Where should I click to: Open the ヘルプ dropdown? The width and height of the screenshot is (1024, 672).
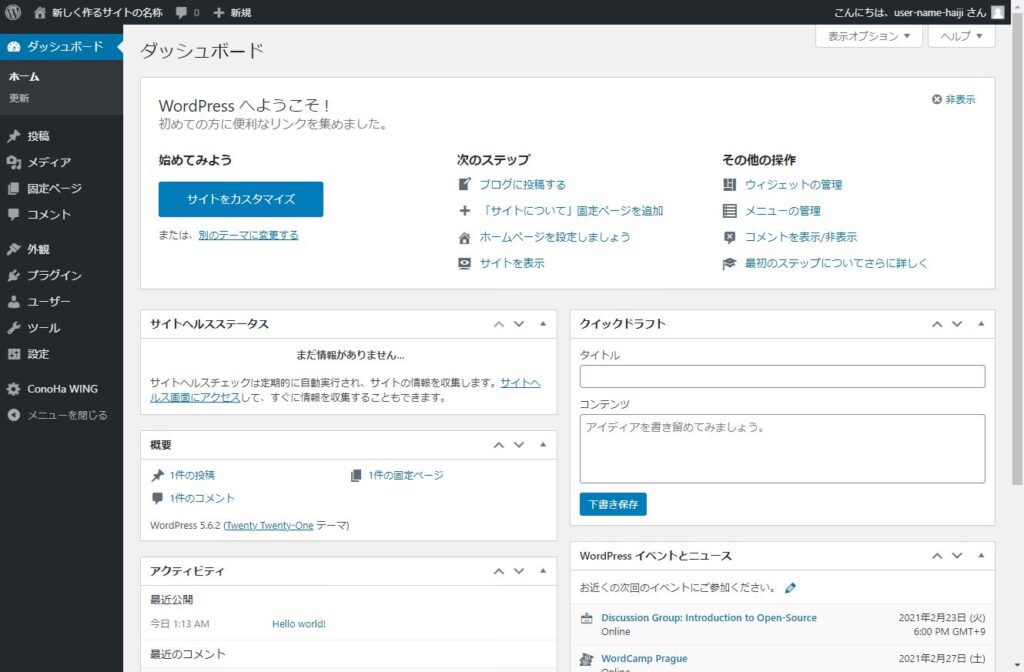[961, 36]
